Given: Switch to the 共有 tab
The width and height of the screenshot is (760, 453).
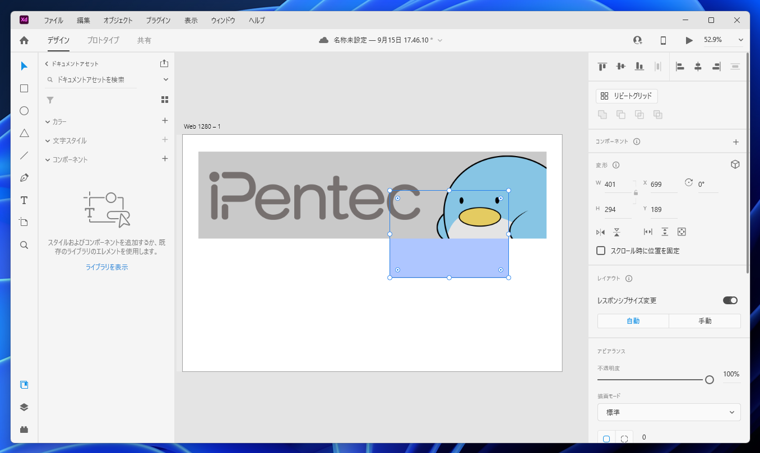Looking at the screenshot, I should tap(144, 40).
